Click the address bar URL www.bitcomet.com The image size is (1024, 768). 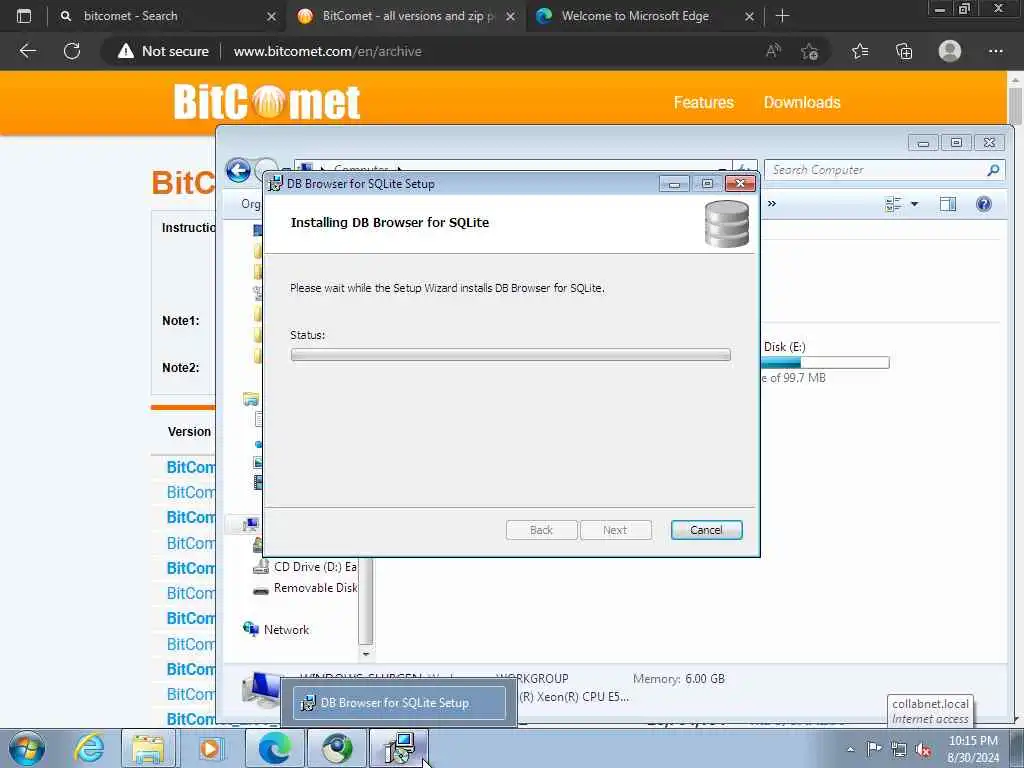[327, 51]
